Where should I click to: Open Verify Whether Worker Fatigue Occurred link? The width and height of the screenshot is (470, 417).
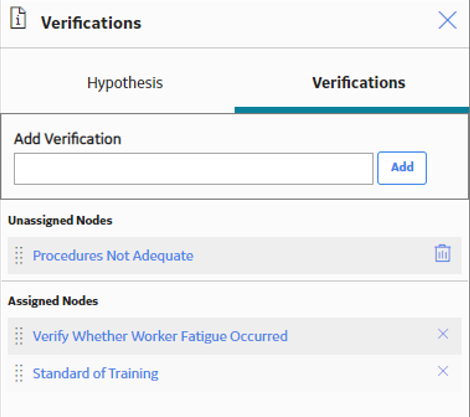coord(160,336)
